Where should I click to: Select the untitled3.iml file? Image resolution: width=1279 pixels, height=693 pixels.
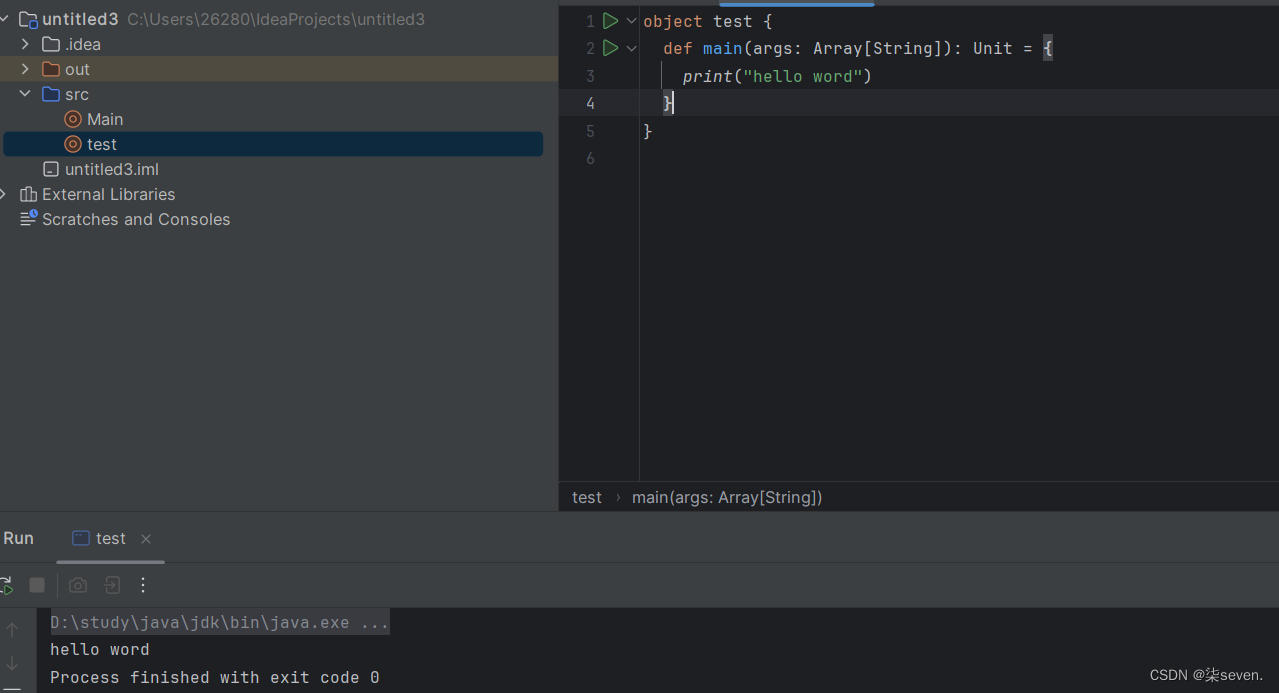111,168
